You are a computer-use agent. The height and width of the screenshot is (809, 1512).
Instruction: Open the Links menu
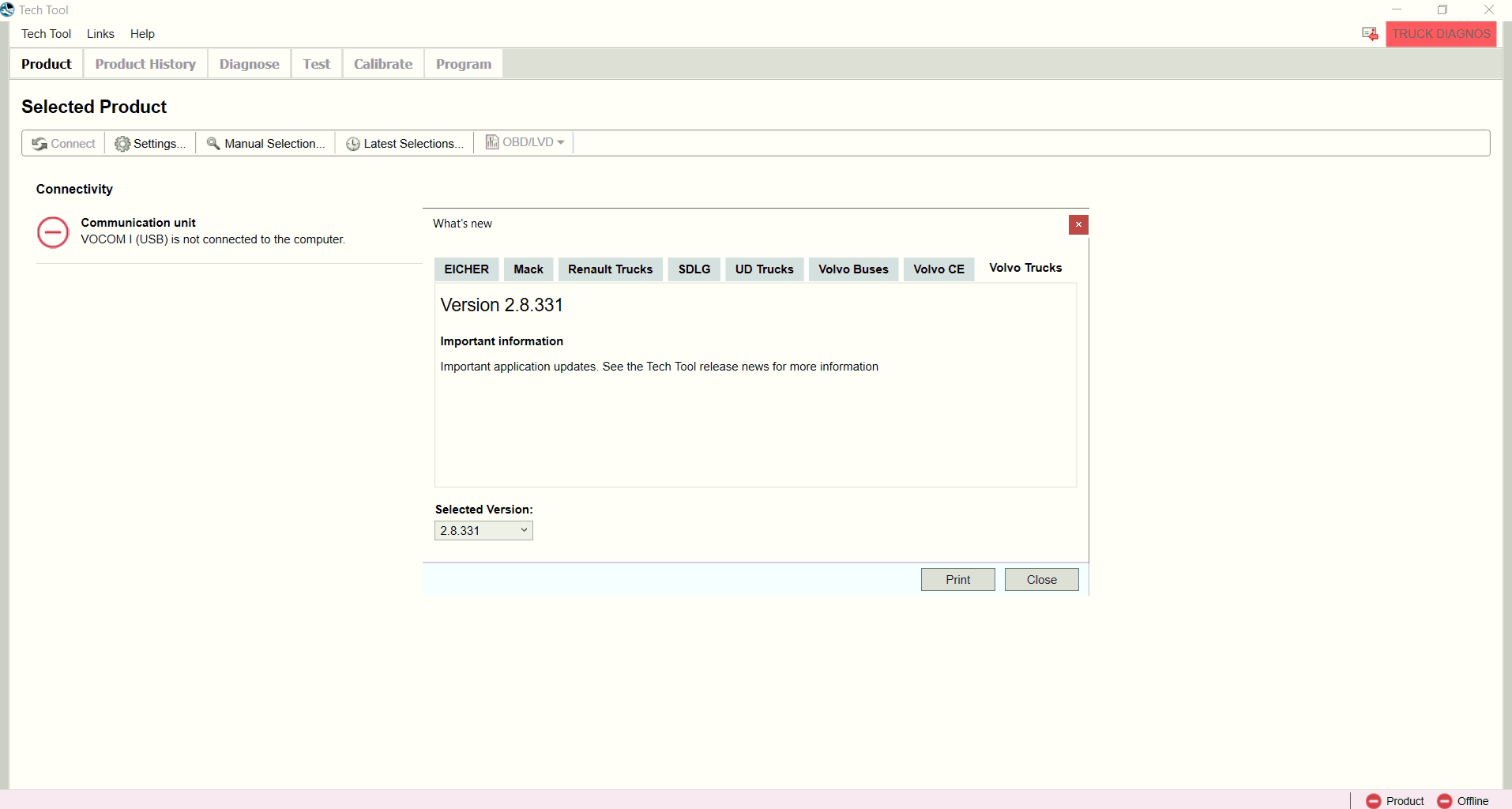tap(100, 34)
